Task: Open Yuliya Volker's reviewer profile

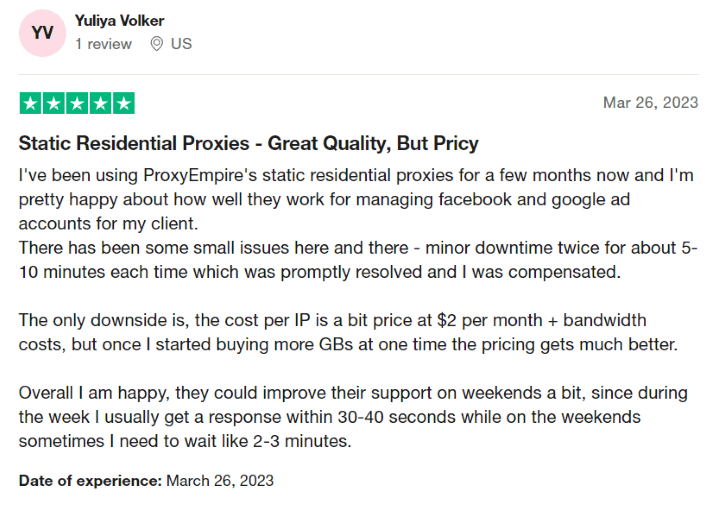Action: point(119,21)
